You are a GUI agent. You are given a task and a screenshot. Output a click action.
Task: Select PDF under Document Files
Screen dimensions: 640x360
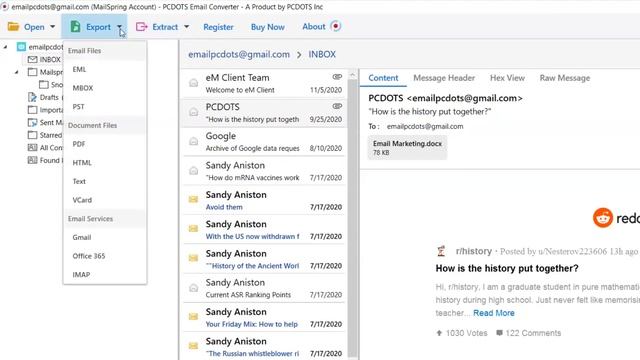105,144
